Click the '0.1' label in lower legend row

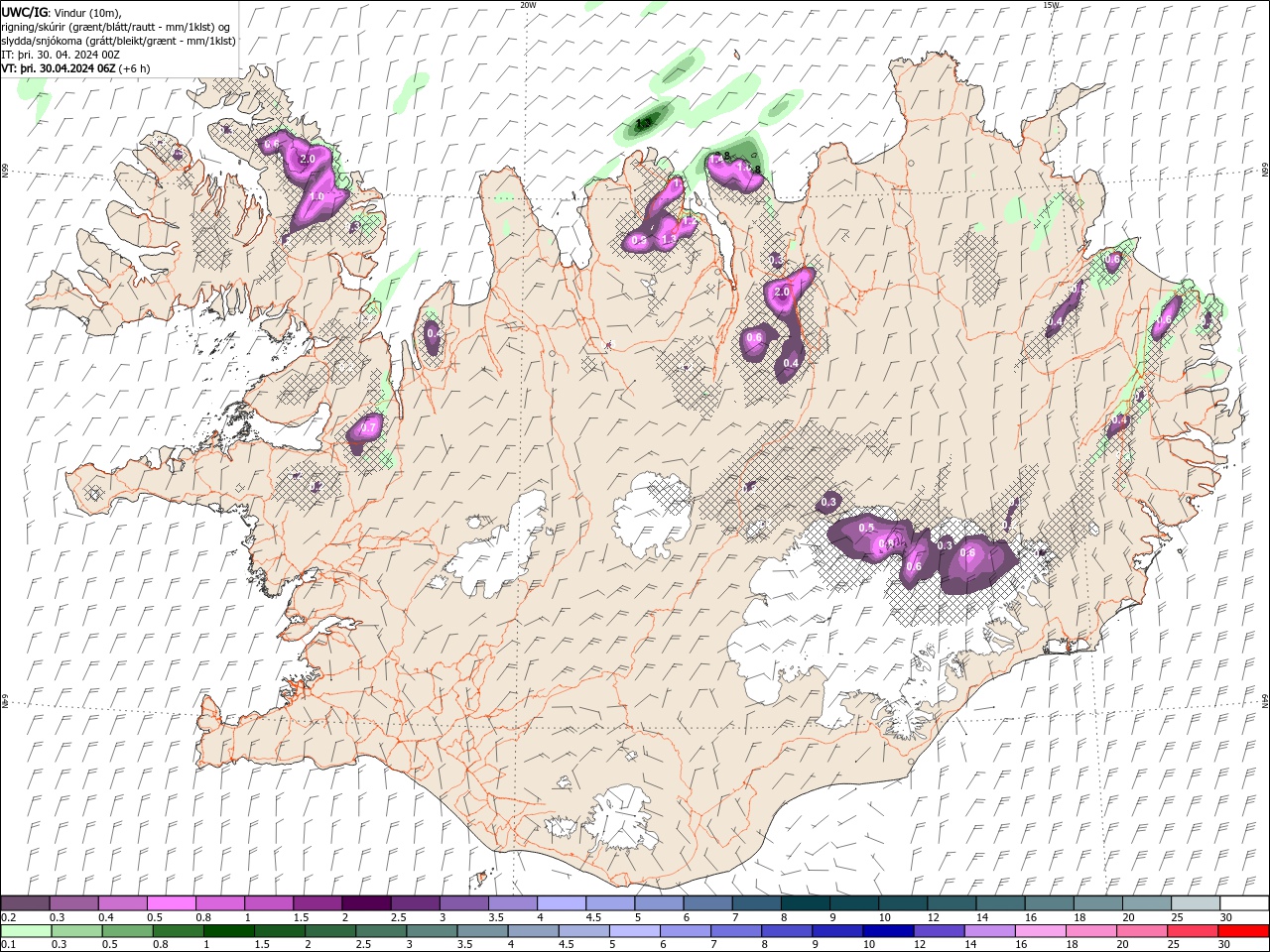[9, 945]
